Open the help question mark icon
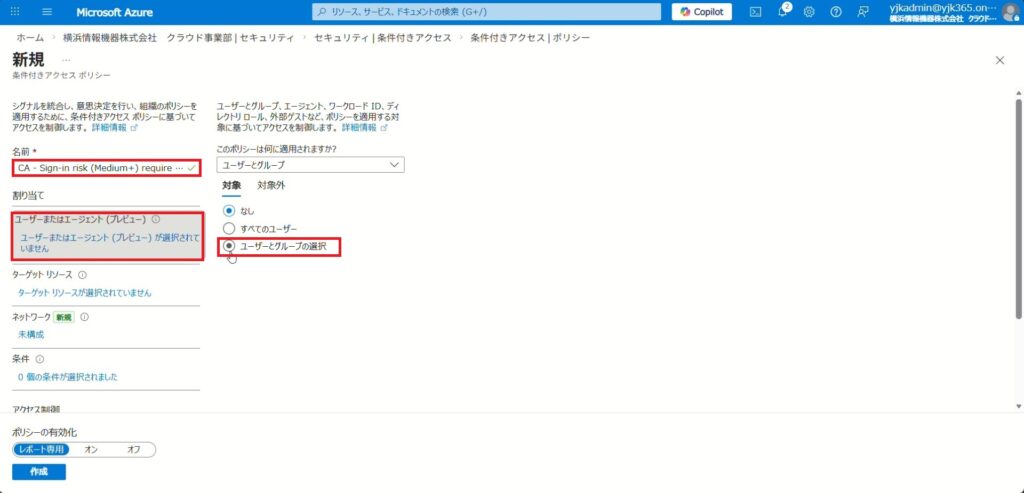 point(836,12)
